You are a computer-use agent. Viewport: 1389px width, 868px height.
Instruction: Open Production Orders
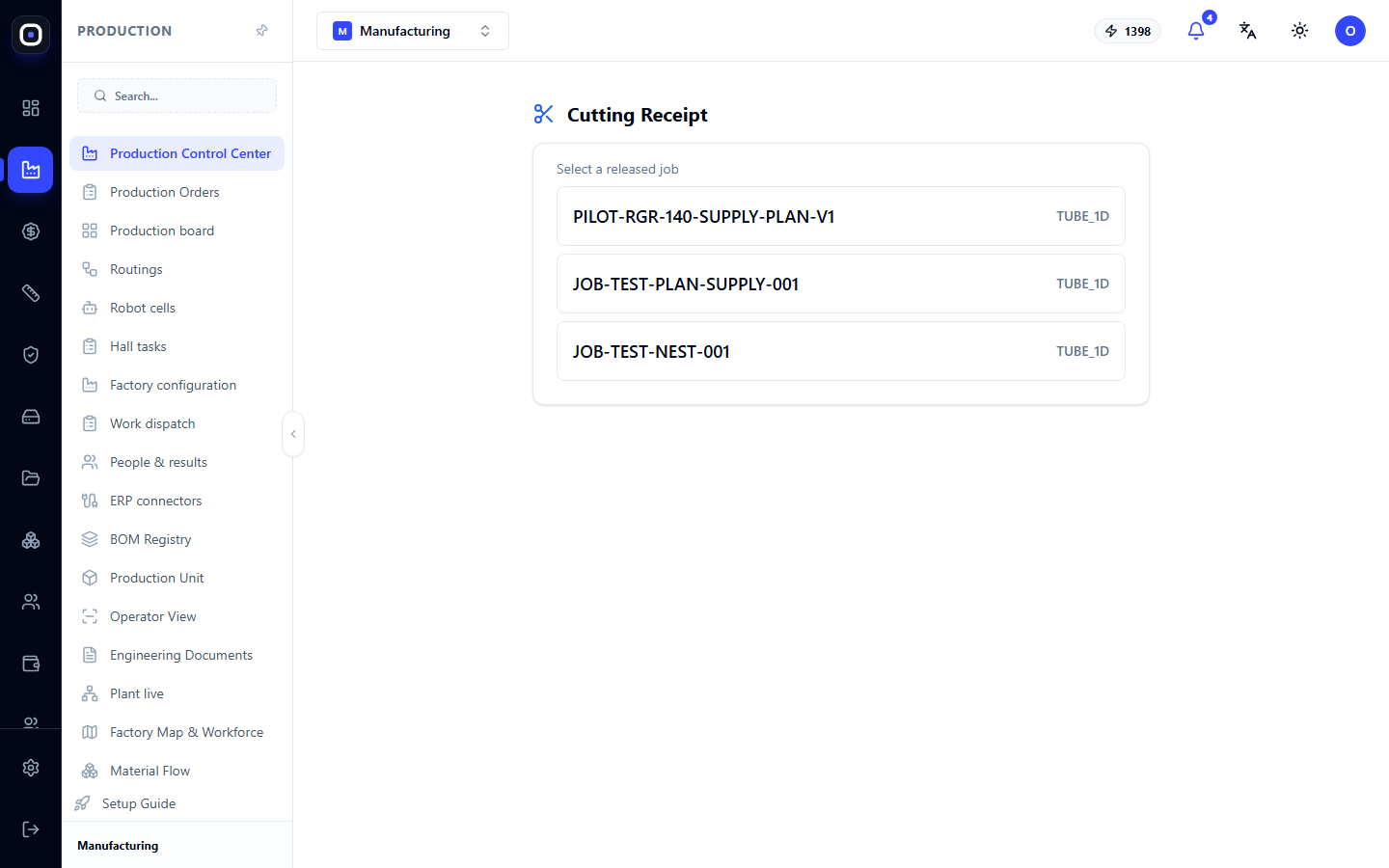coord(177,192)
